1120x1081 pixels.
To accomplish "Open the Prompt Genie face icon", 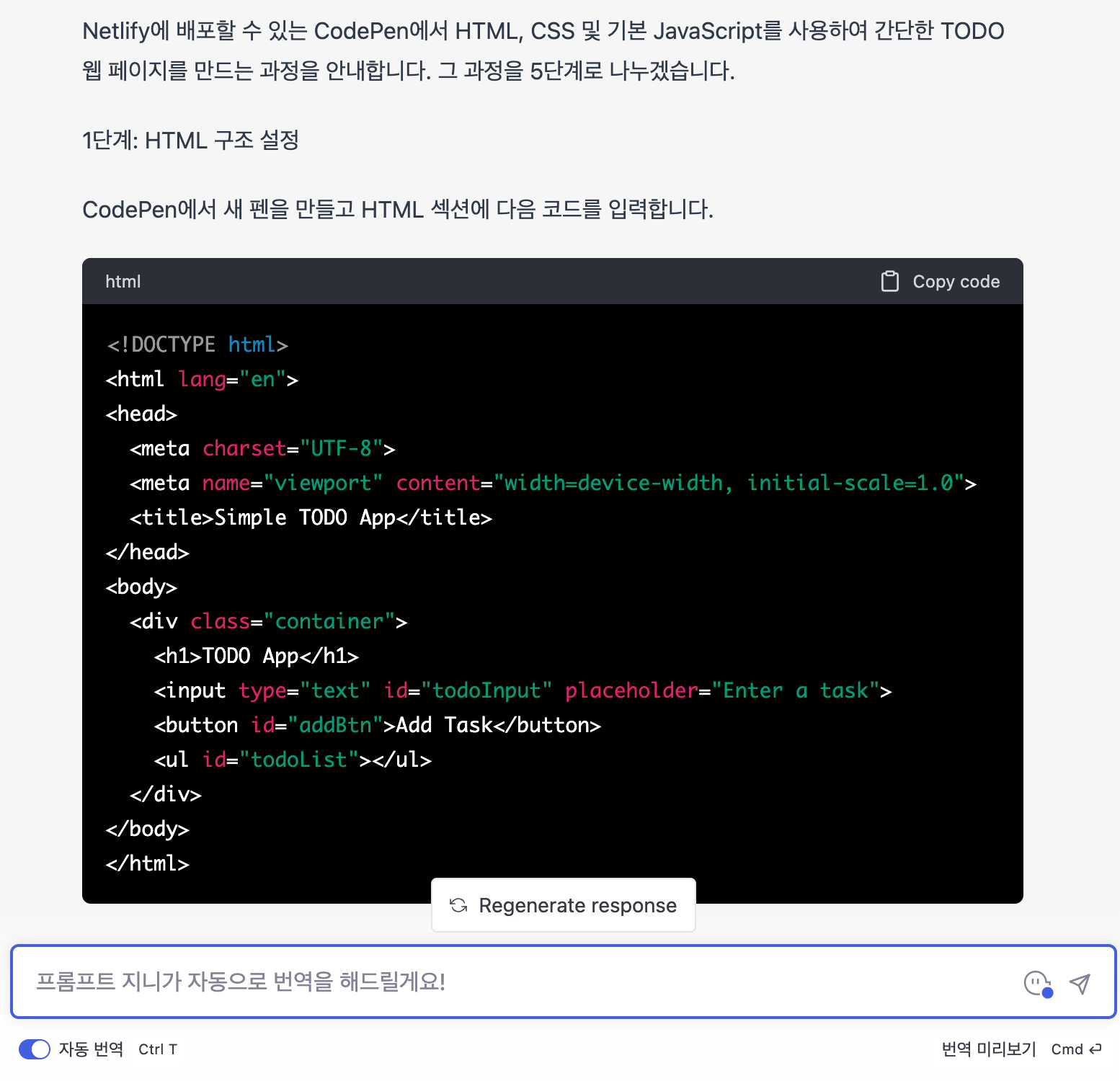I will [x=1038, y=984].
